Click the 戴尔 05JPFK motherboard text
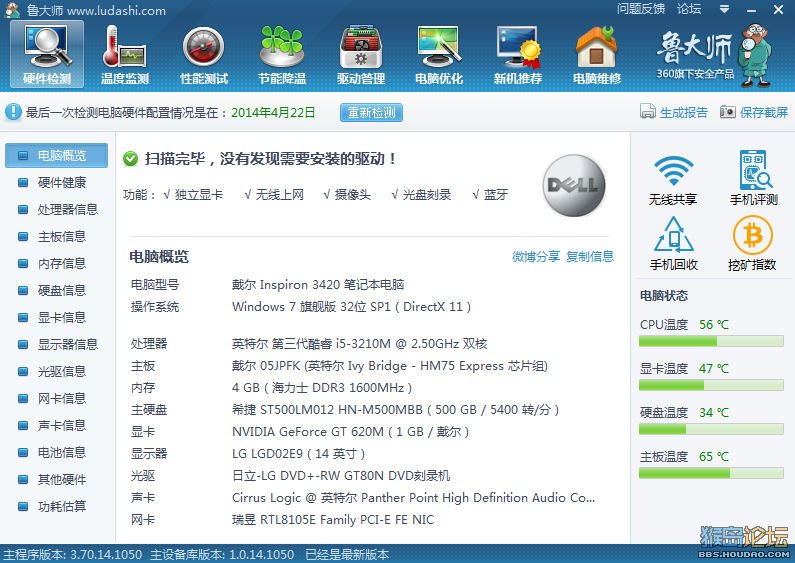Image resolution: width=795 pixels, height=563 pixels. click(390, 366)
